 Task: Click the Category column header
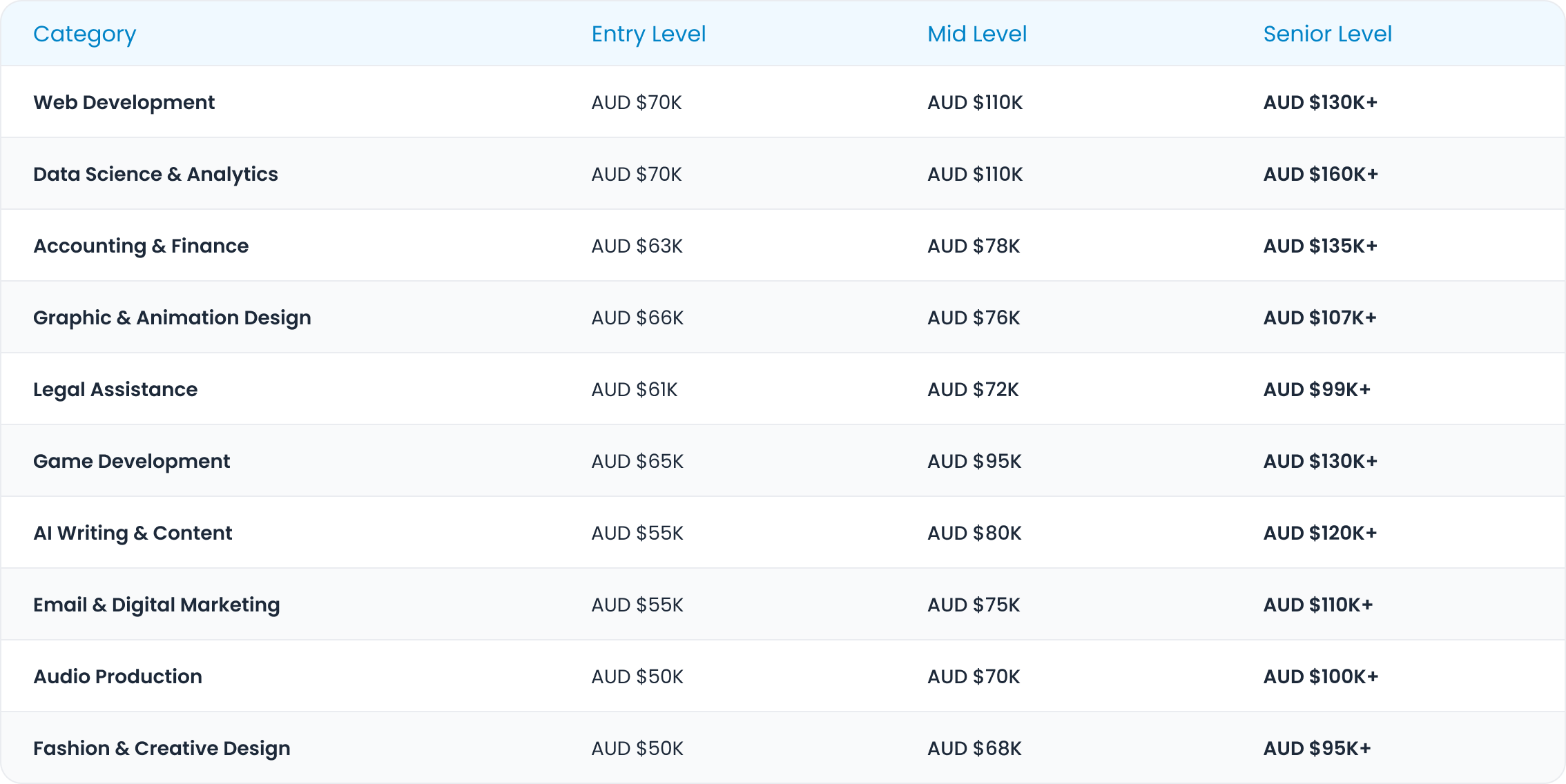[x=84, y=34]
